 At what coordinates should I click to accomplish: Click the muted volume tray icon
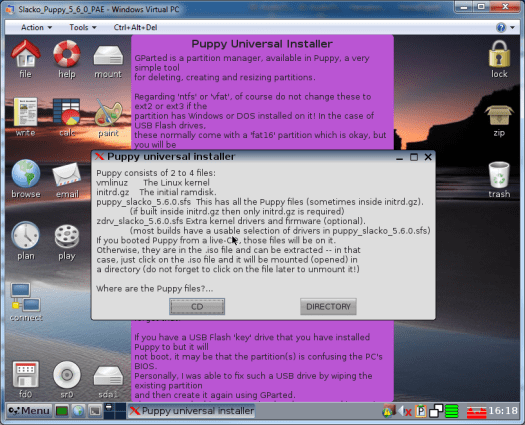(405, 411)
